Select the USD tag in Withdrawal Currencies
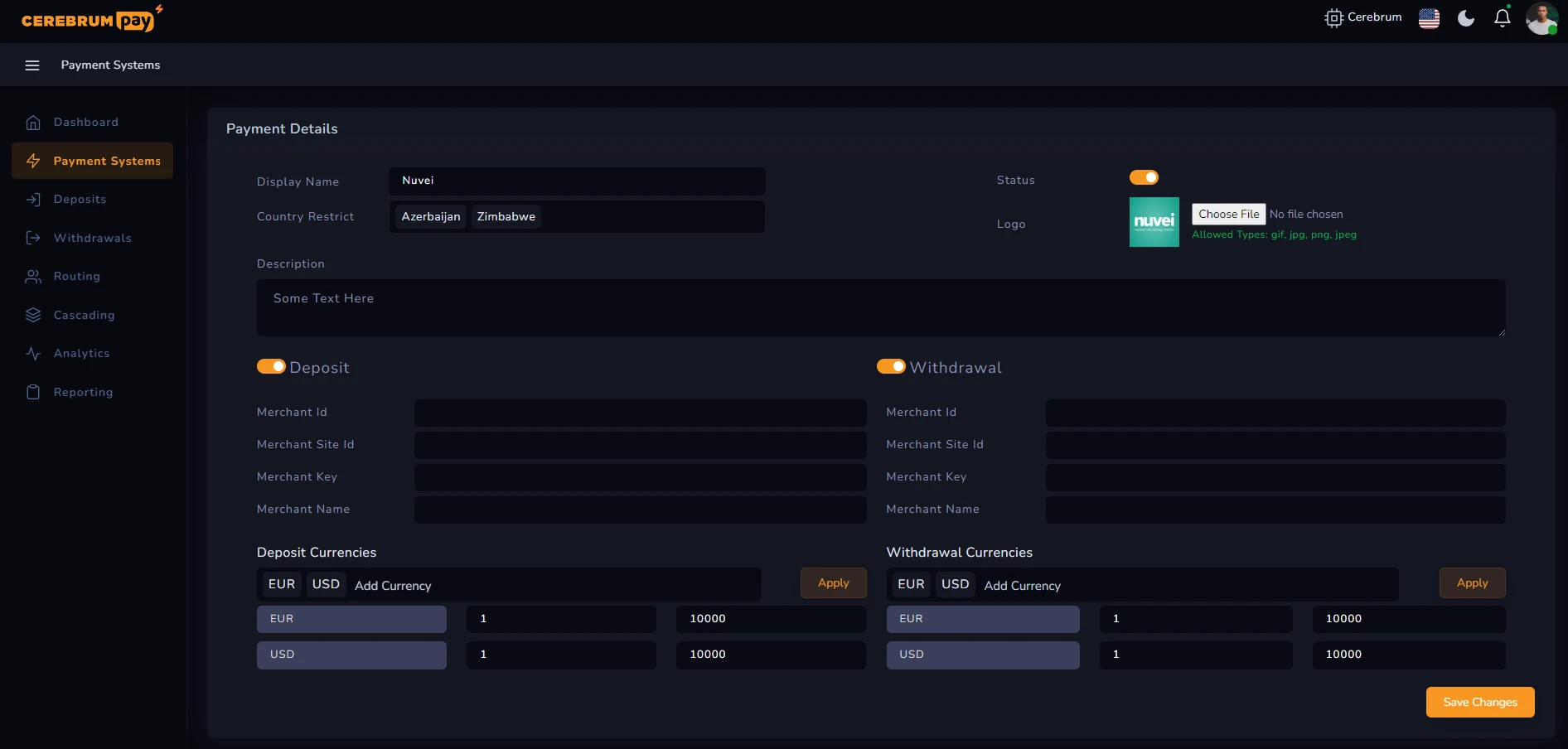The width and height of the screenshot is (1568, 749). coord(955,584)
